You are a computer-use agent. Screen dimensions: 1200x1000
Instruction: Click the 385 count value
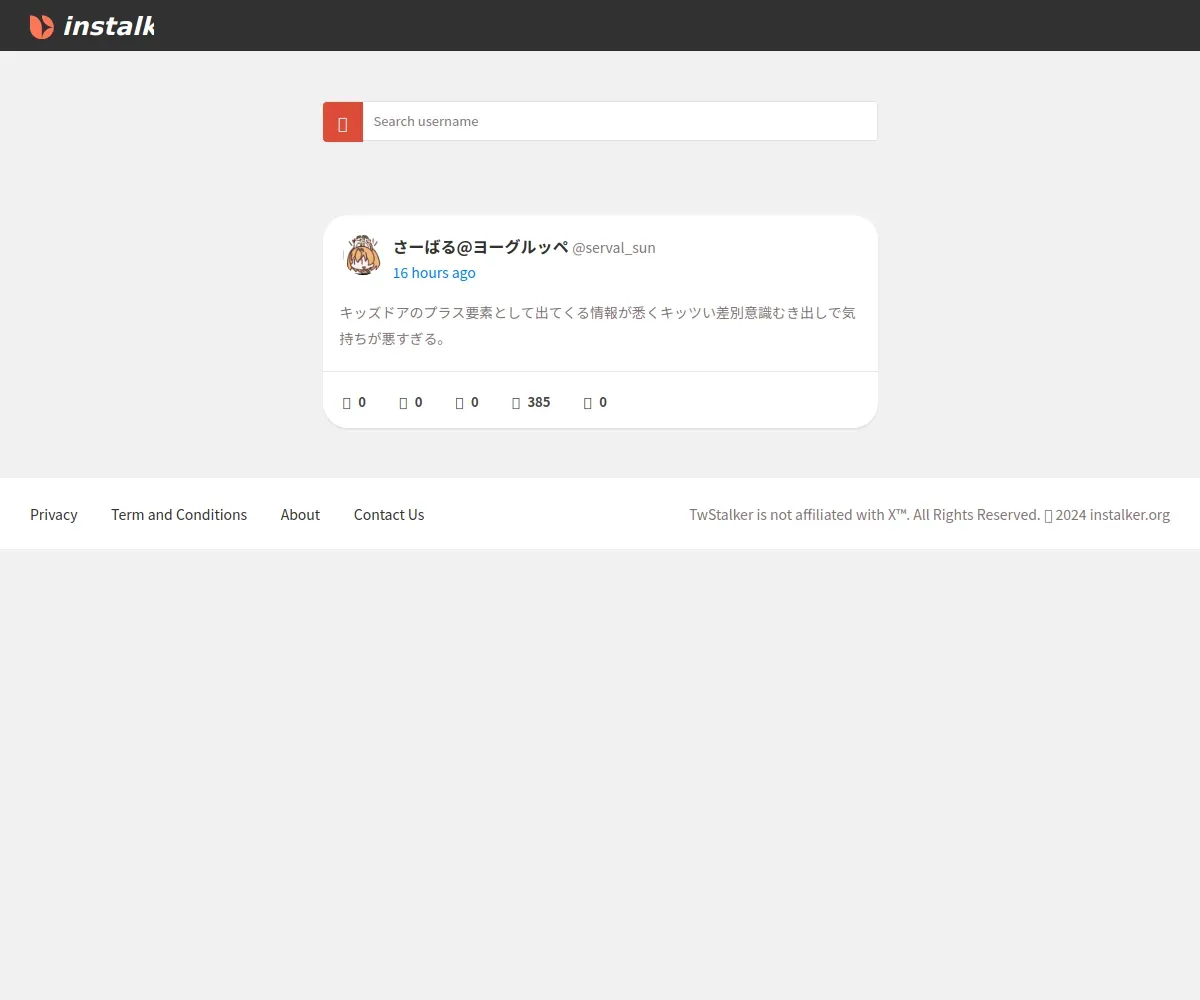coord(539,402)
